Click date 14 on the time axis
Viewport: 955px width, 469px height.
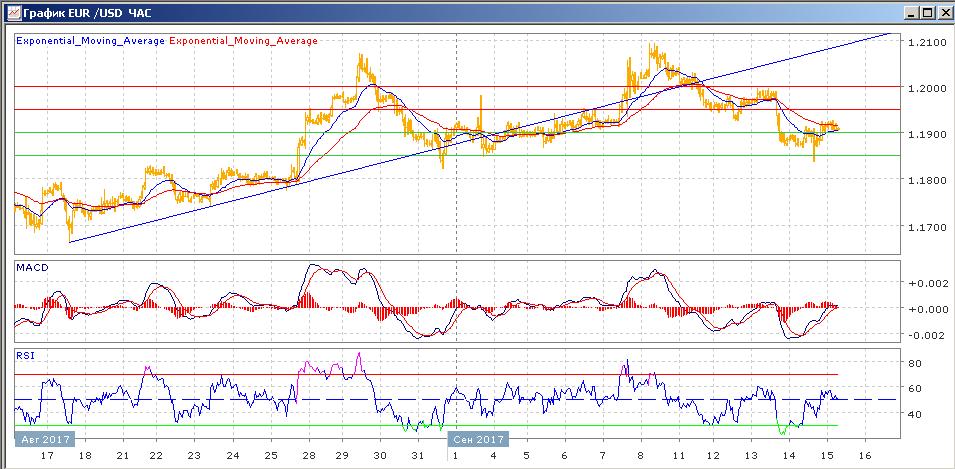pyautogui.click(x=789, y=456)
